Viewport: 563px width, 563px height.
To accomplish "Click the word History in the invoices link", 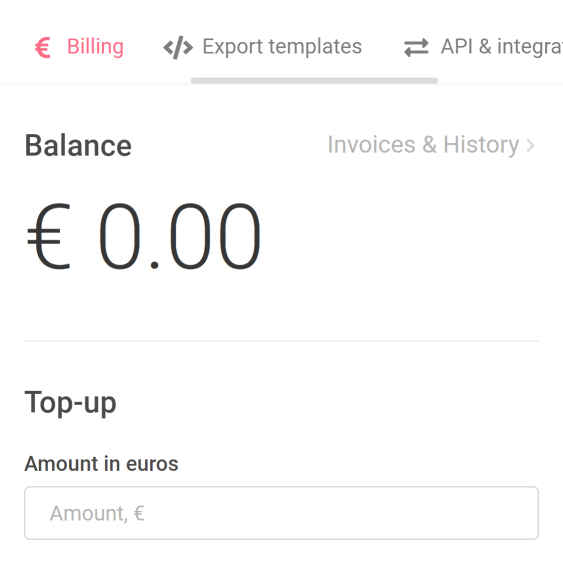I will point(481,145).
